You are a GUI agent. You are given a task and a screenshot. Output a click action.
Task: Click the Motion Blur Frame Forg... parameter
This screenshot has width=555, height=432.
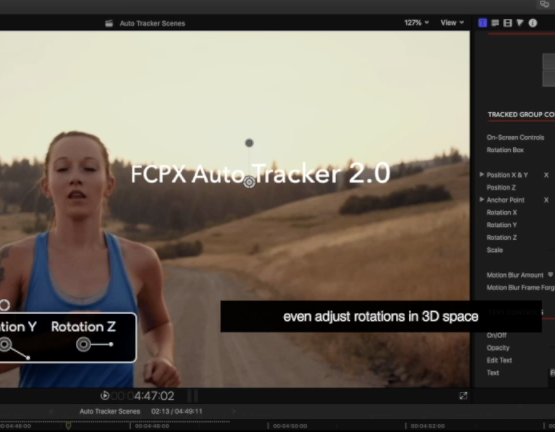click(x=520, y=288)
